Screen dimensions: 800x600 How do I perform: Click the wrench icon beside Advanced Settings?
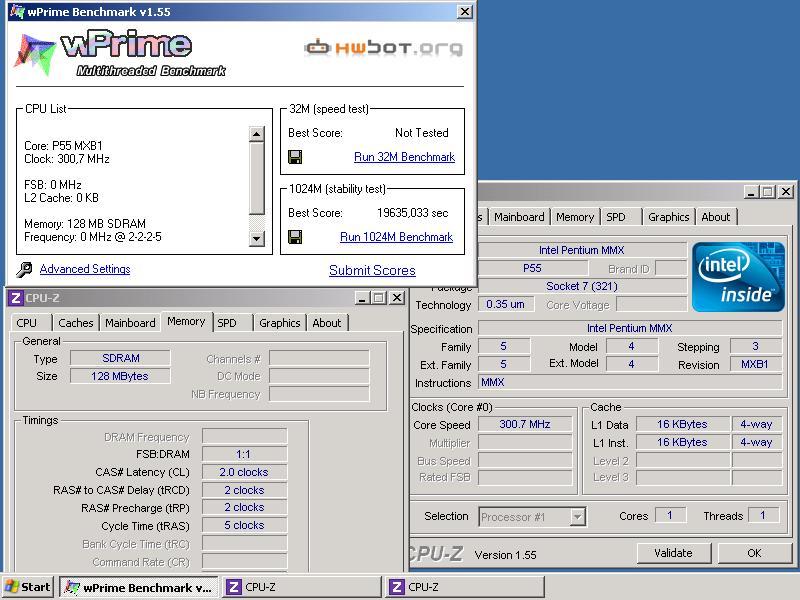pyautogui.click(x=23, y=269)
